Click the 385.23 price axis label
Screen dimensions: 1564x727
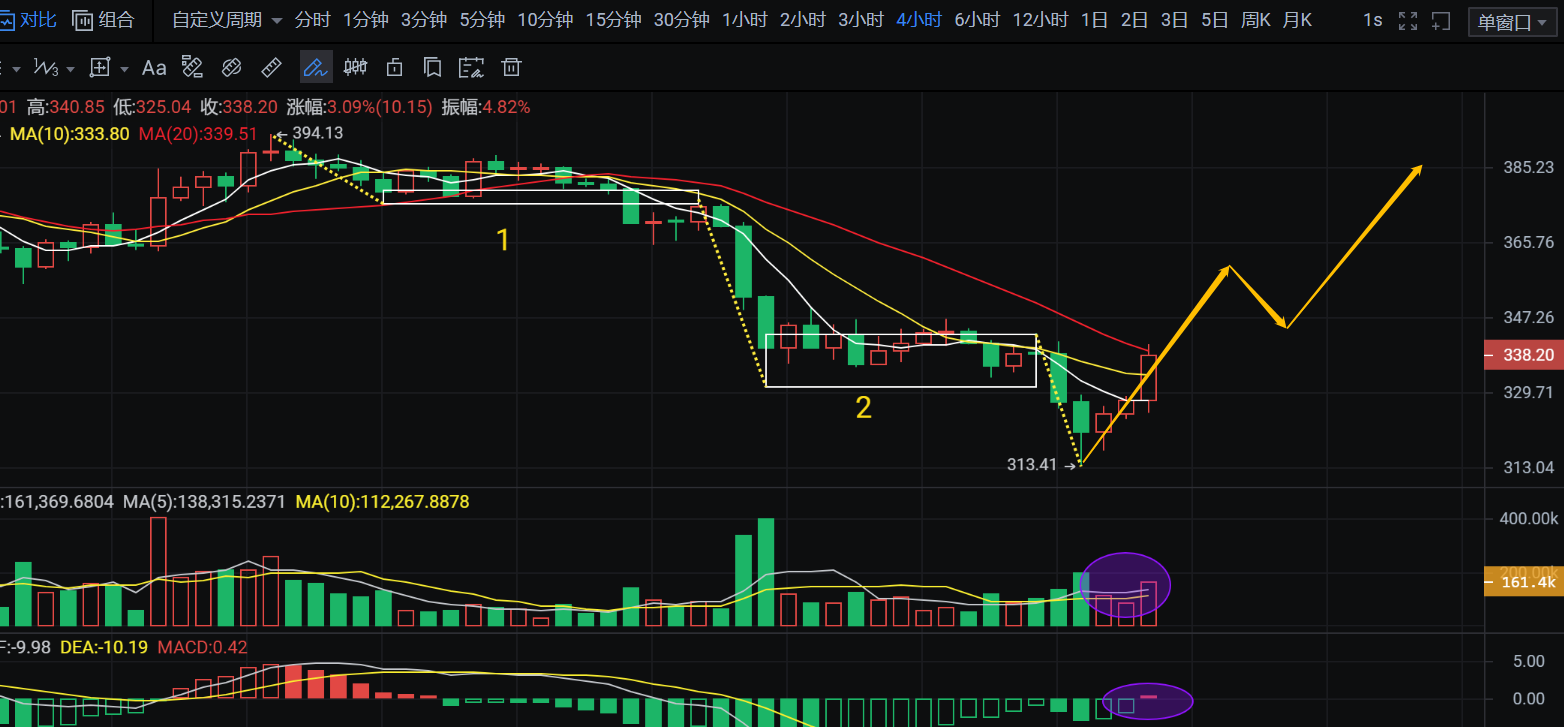click(x=1529, y=167)
